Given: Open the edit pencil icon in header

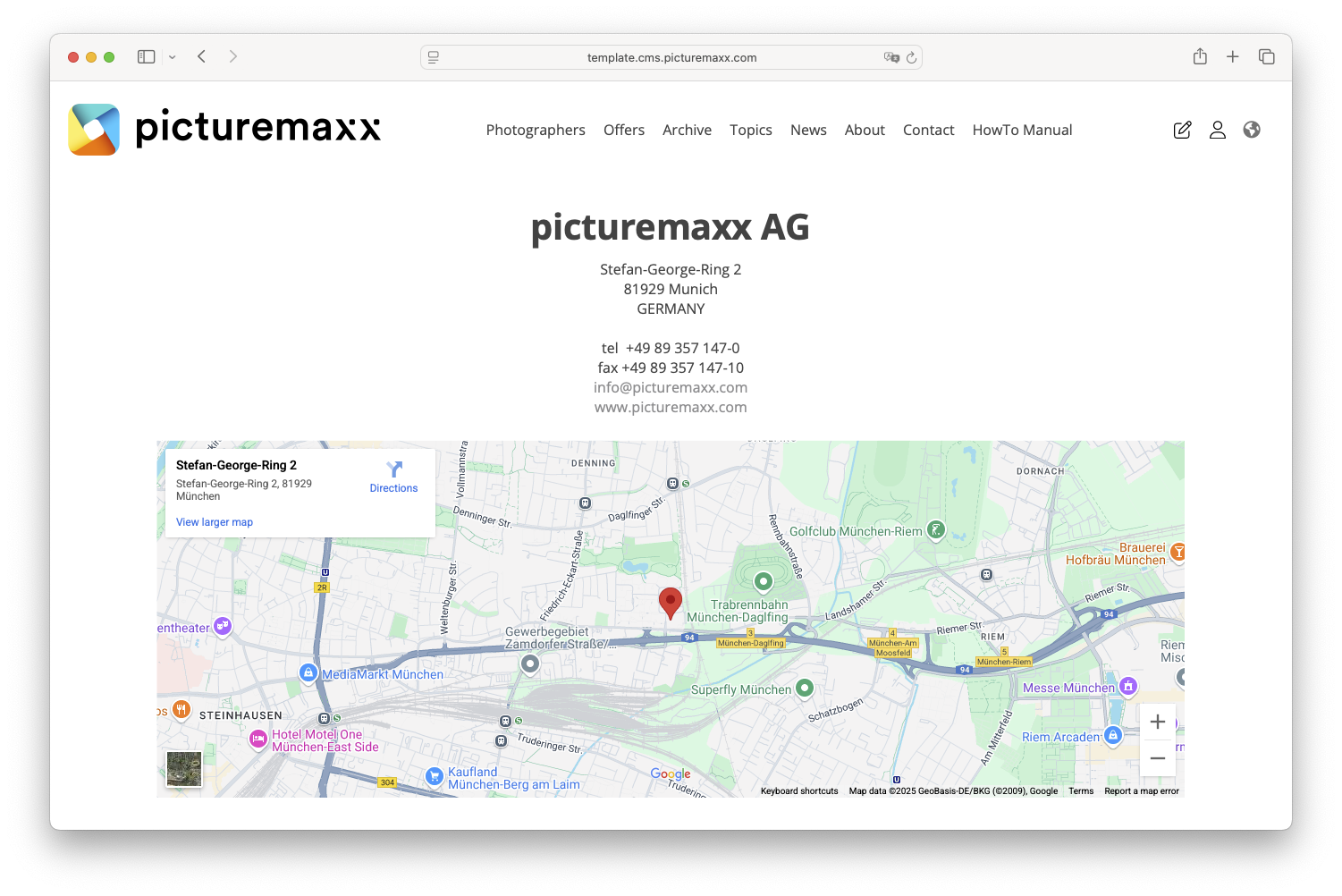Looking at the screenshot, I should pyautogui.click(x=1182, y=130).
